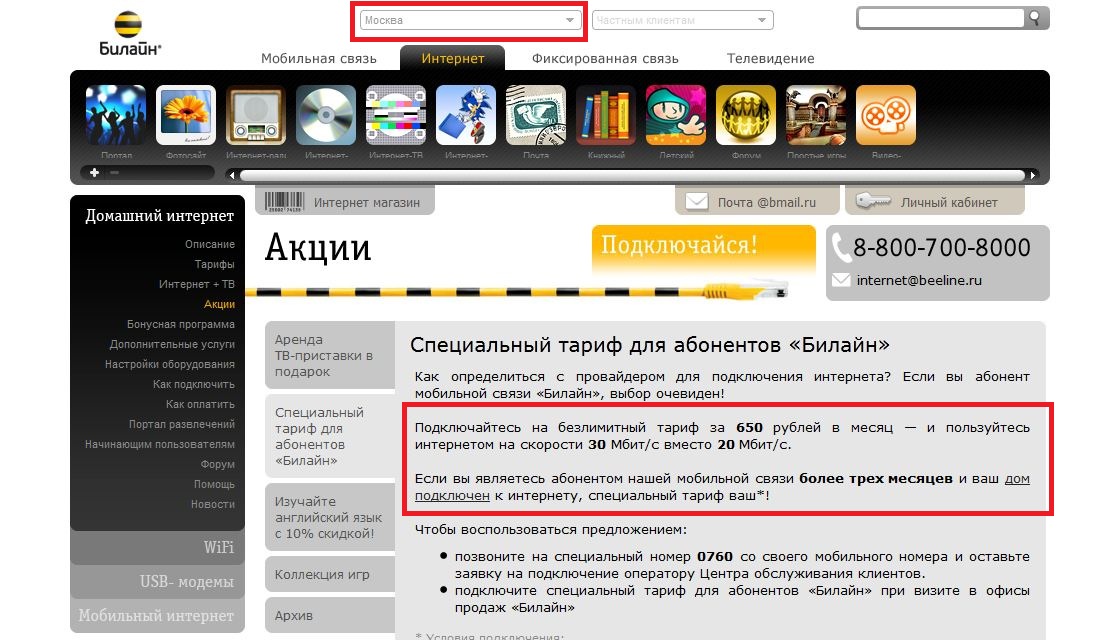Open Как подключить in the sidebar
1095x640 pixels.
[x=193, y=384]
